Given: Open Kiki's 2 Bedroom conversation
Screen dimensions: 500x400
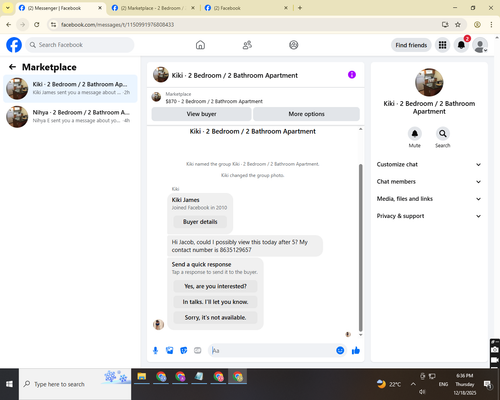Looking at the screenshot, I should [70, 88].
